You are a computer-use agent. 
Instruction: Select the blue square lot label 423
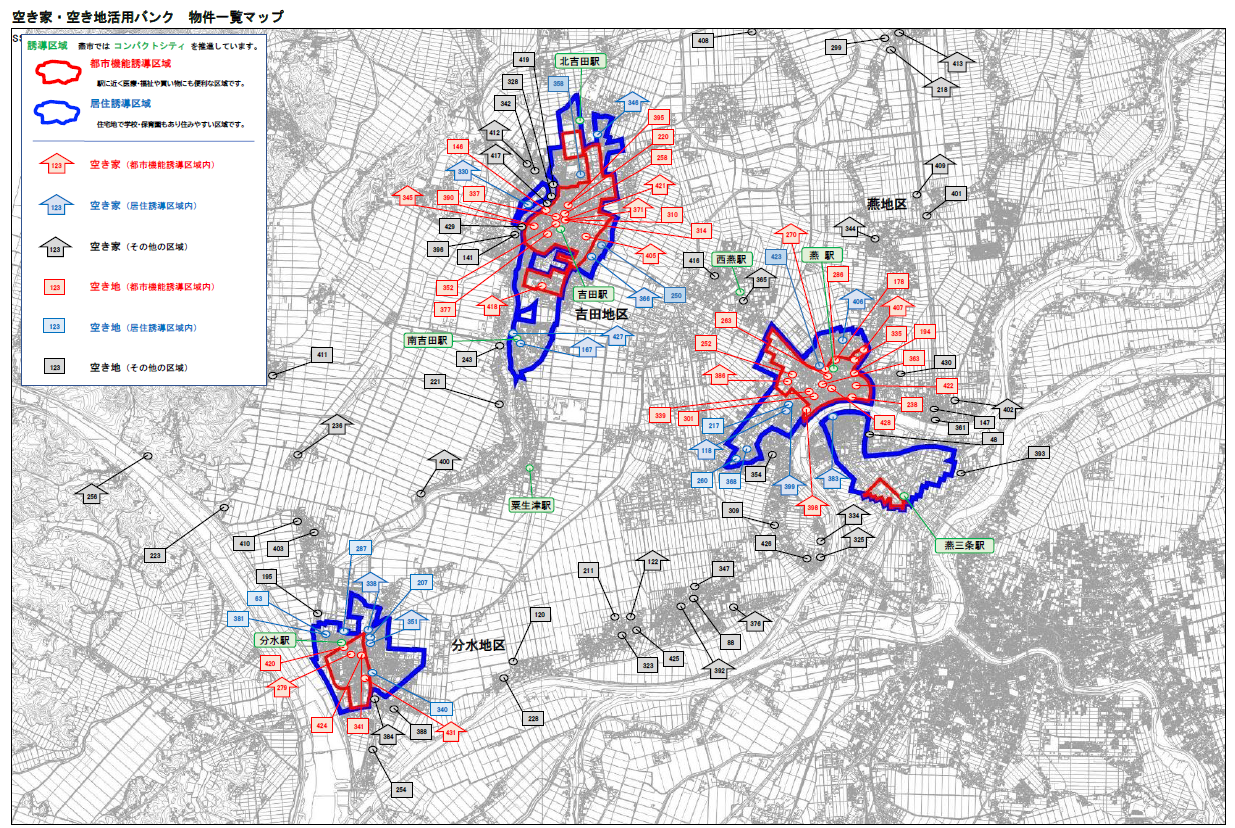click(x=776, y=257)
